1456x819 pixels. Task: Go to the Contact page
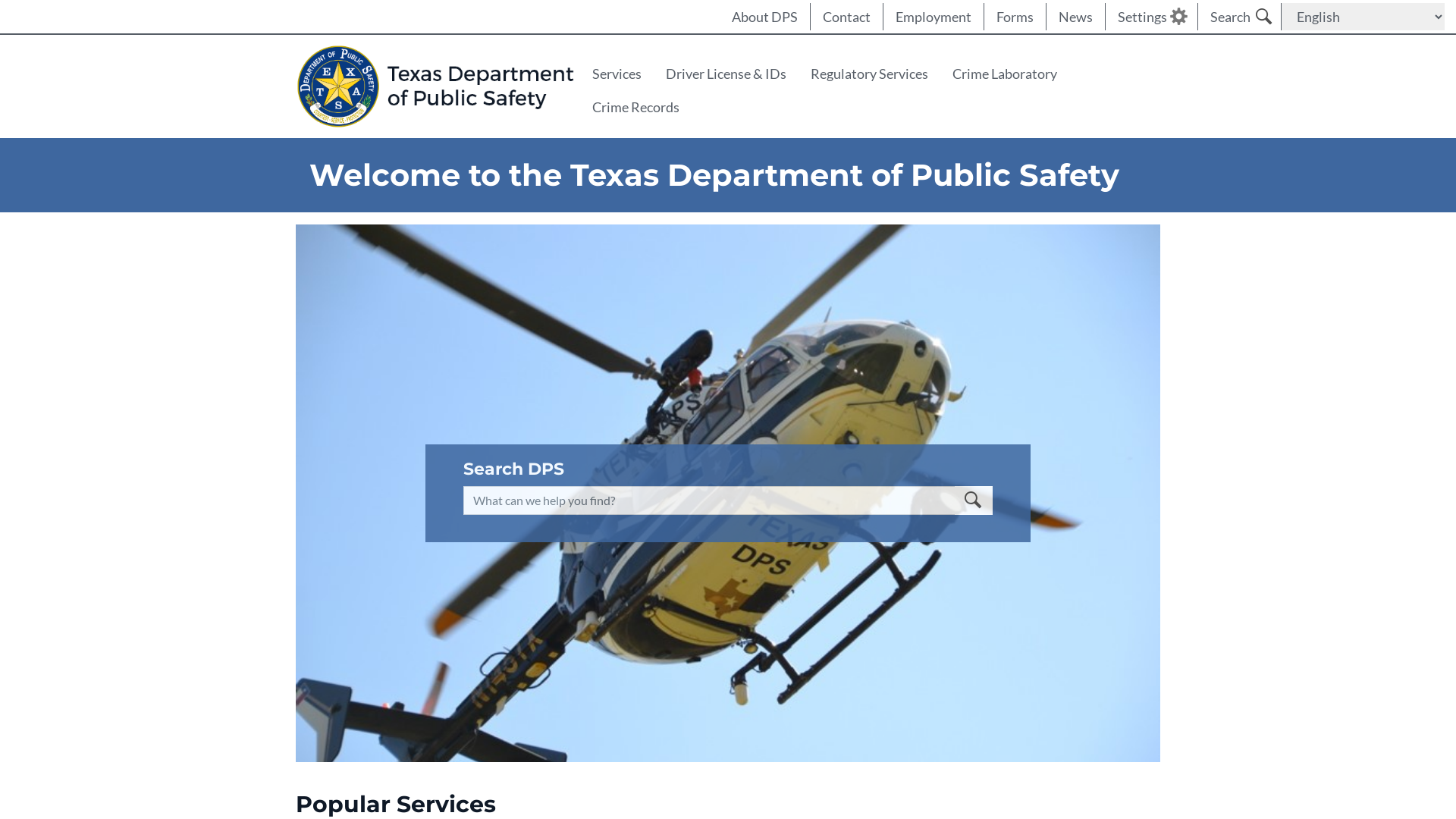coord(846,17)
